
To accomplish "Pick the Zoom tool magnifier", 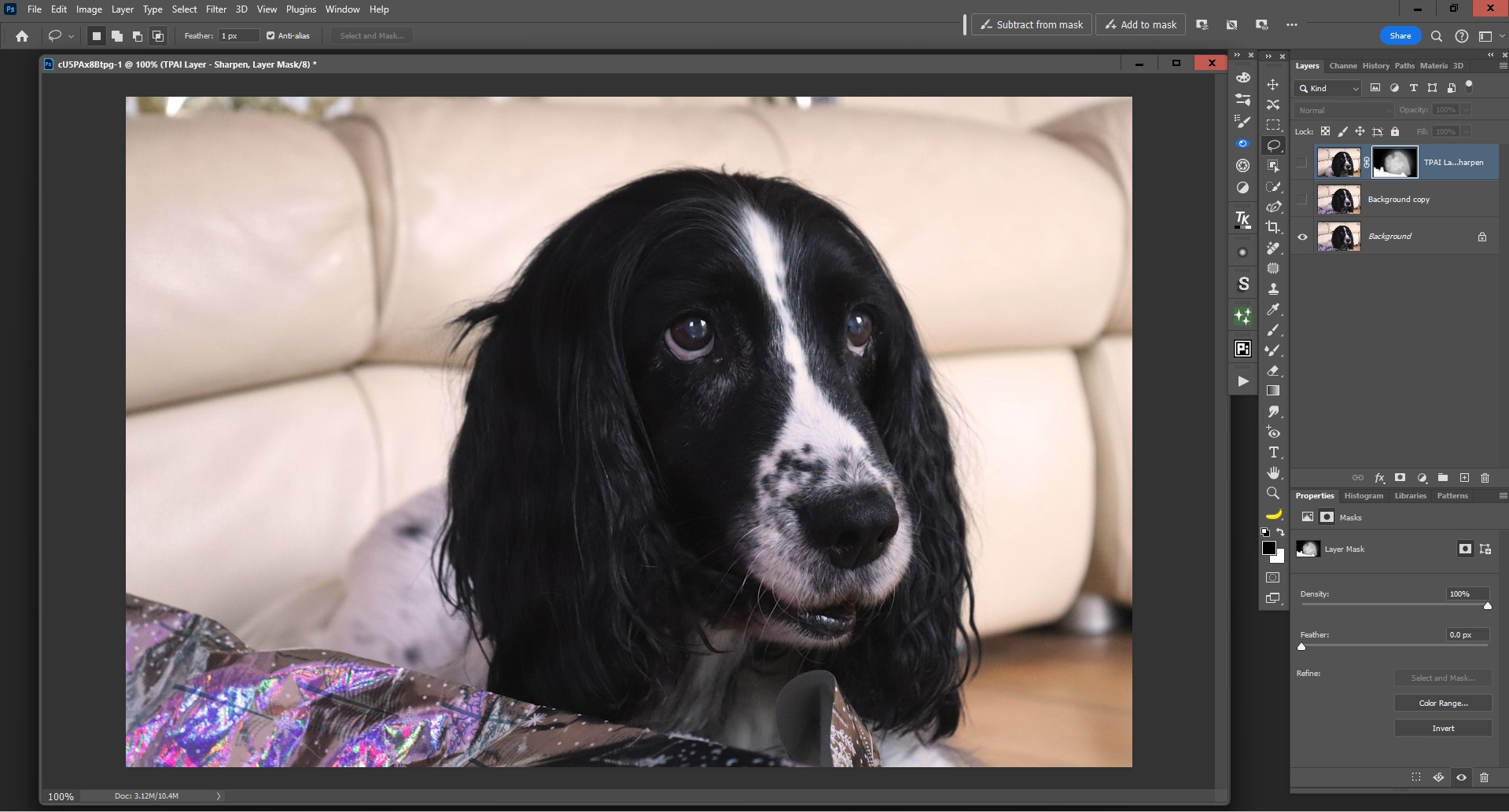I will point(1273,494).
